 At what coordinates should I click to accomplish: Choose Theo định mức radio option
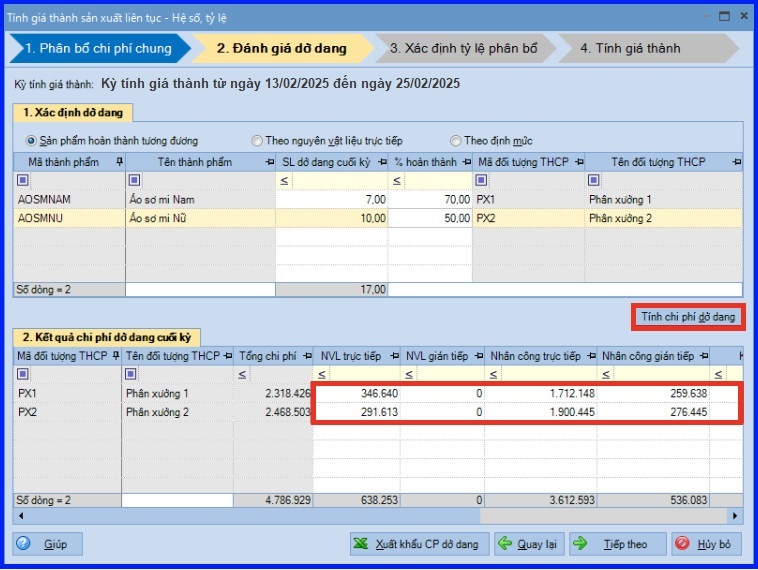455,141
